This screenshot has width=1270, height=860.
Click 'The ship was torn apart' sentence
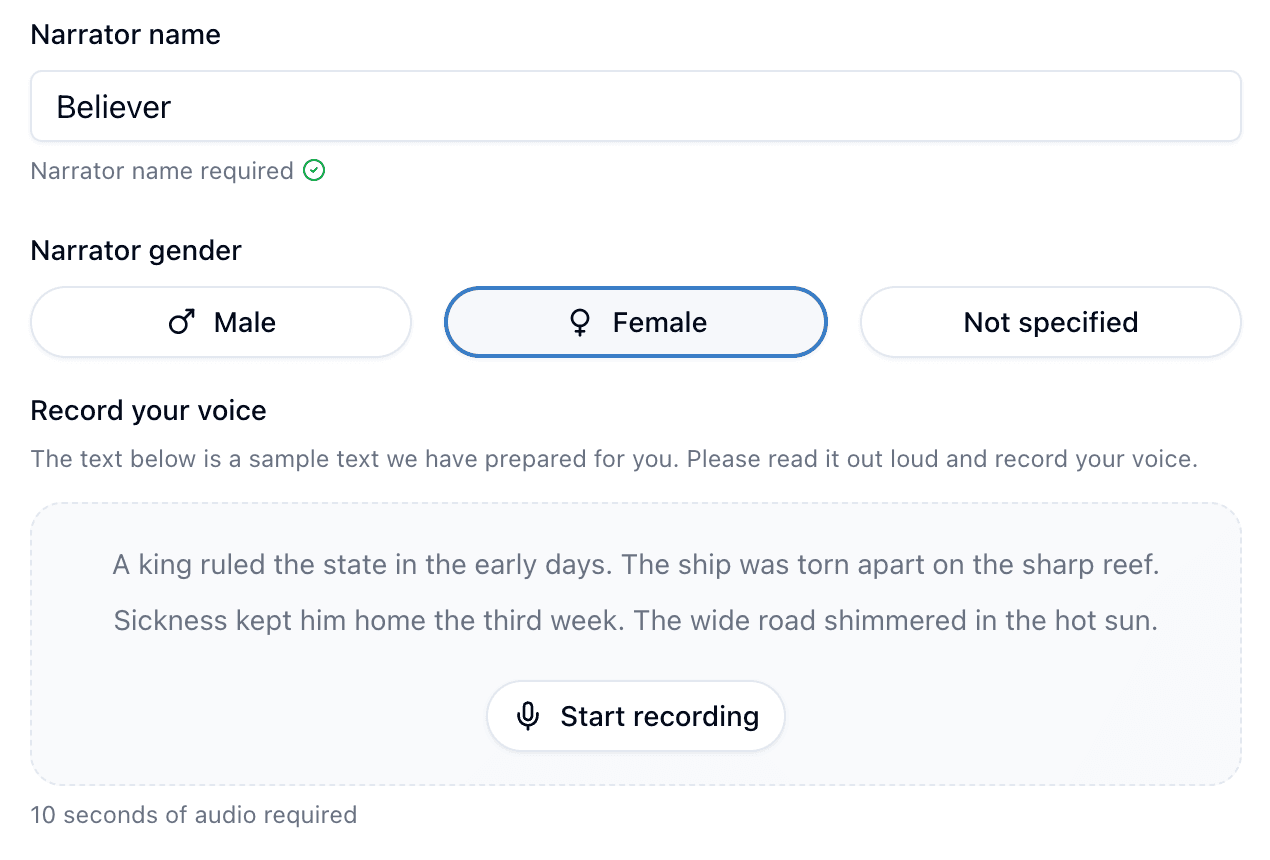[890, 565]
